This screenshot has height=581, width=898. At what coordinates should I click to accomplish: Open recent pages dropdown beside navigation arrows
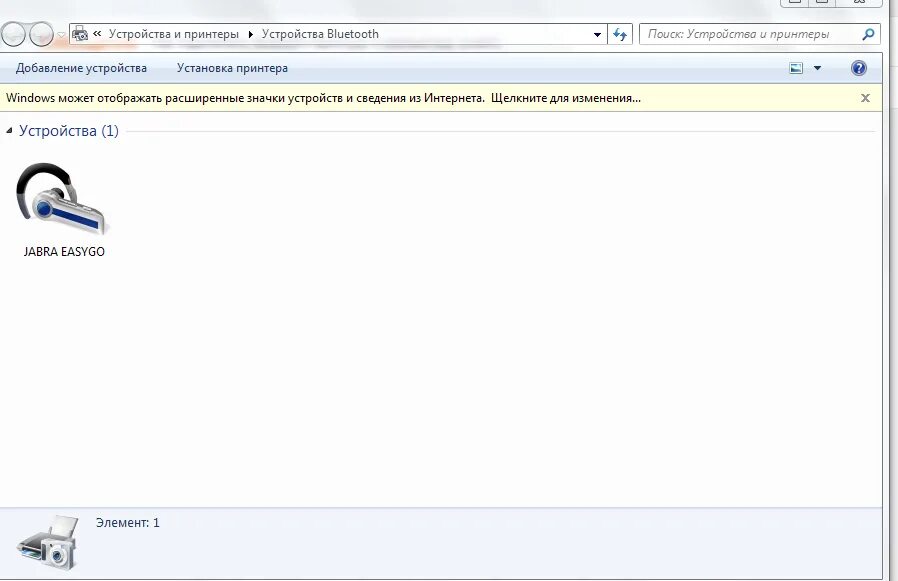(61, 35)
